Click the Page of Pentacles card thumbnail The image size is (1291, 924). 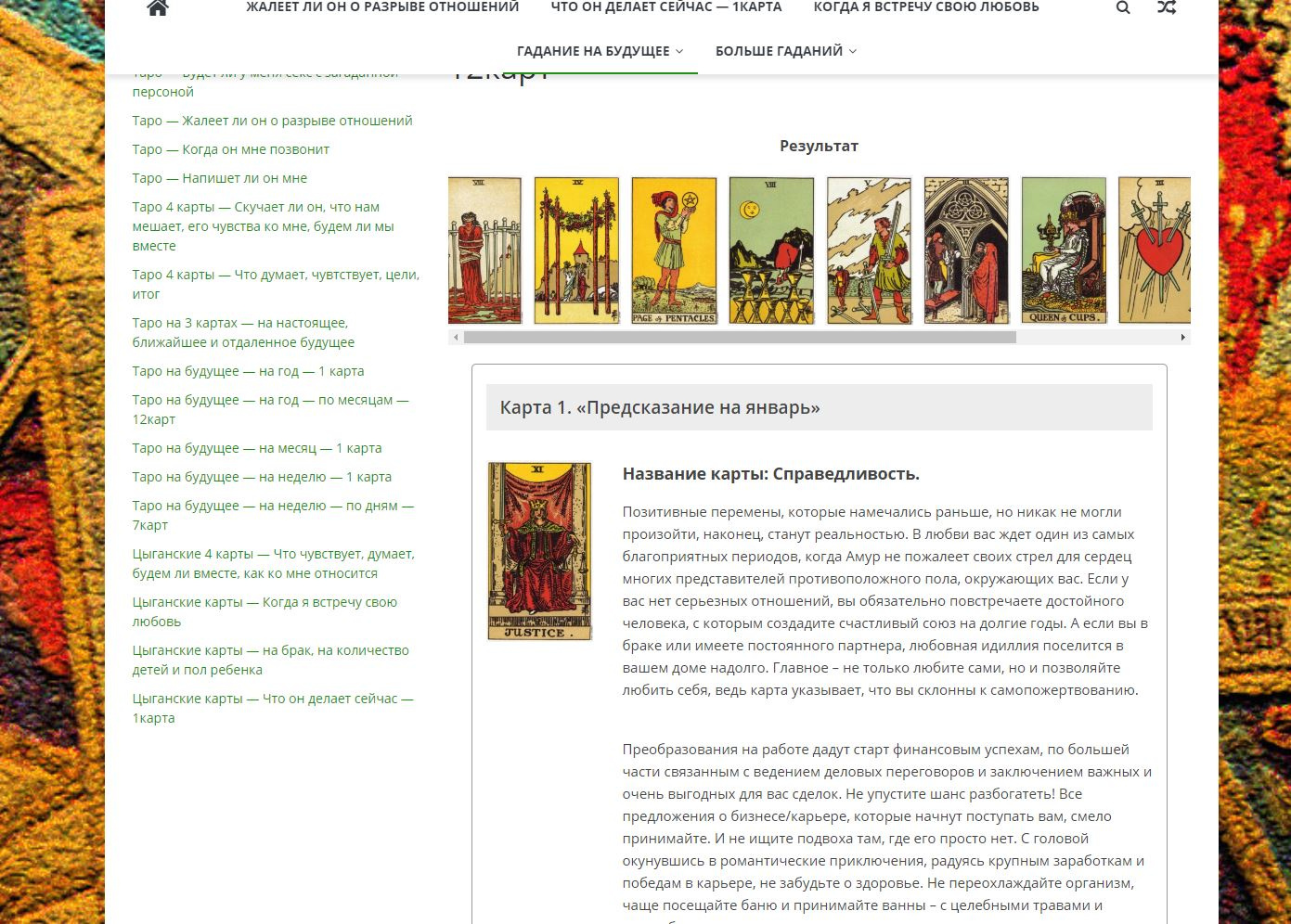pos(674,250)
